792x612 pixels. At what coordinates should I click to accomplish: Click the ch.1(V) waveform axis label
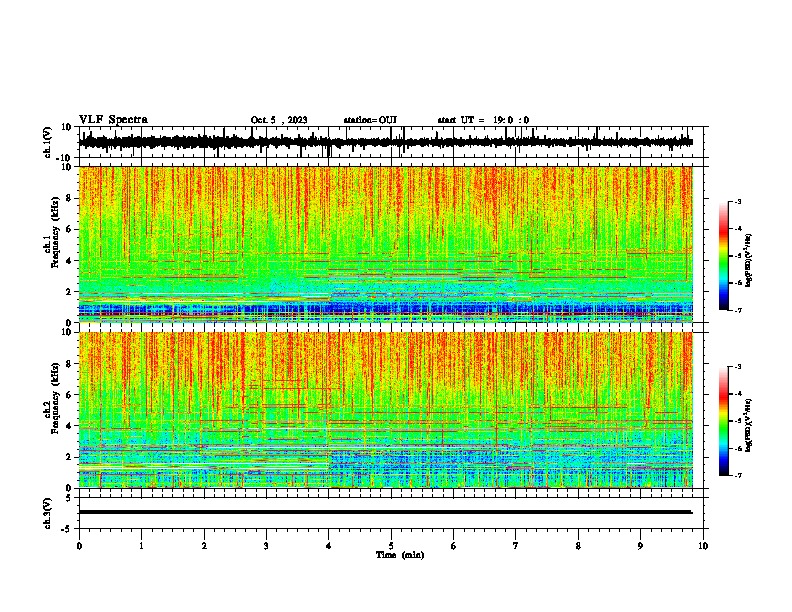coord(49,142)
